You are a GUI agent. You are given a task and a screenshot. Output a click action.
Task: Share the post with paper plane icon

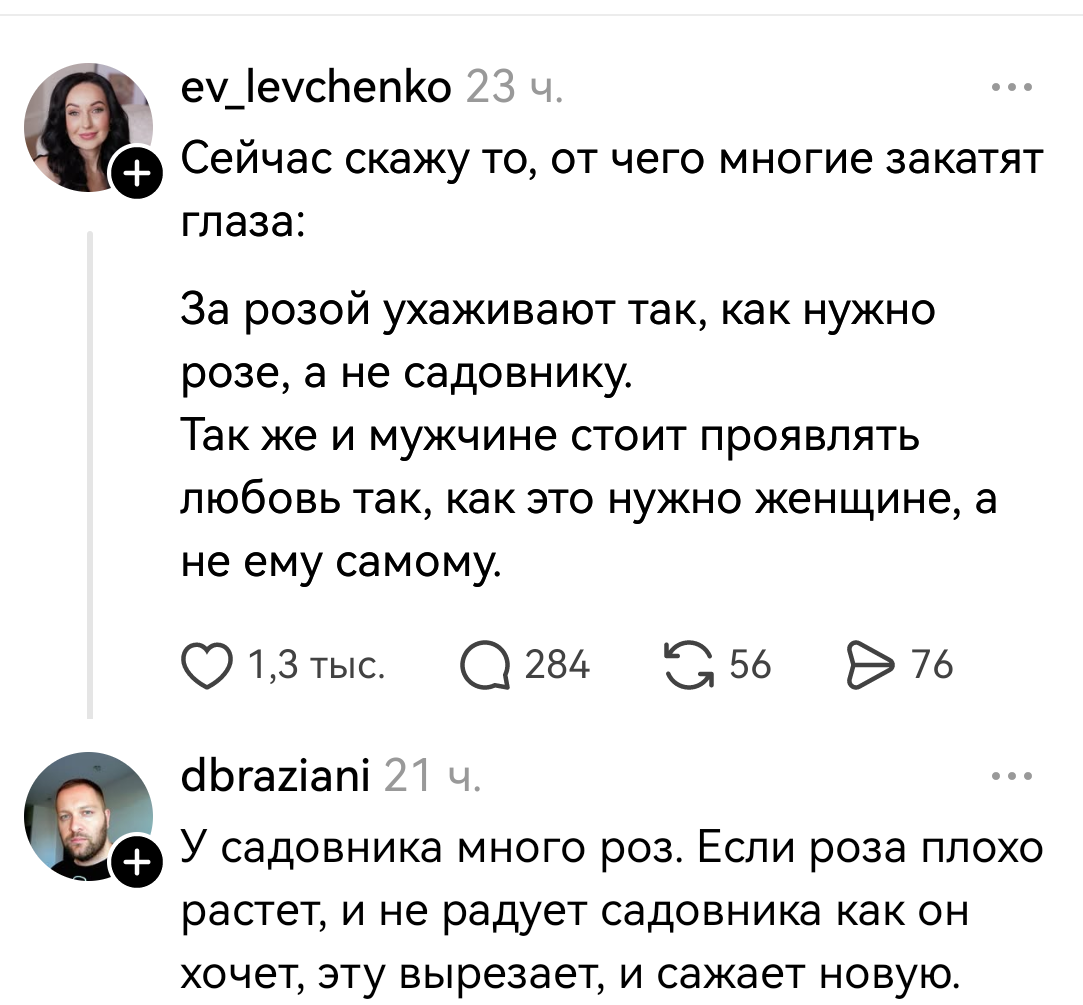point(869,663)
